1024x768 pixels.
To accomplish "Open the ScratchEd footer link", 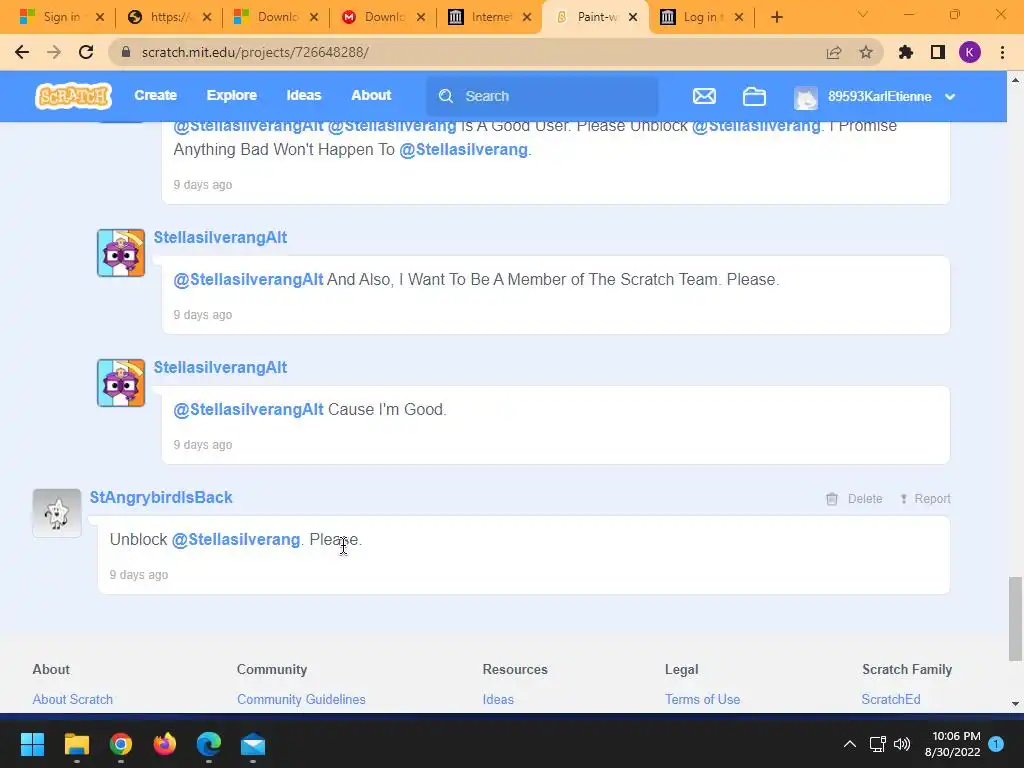I will point(891,699).
